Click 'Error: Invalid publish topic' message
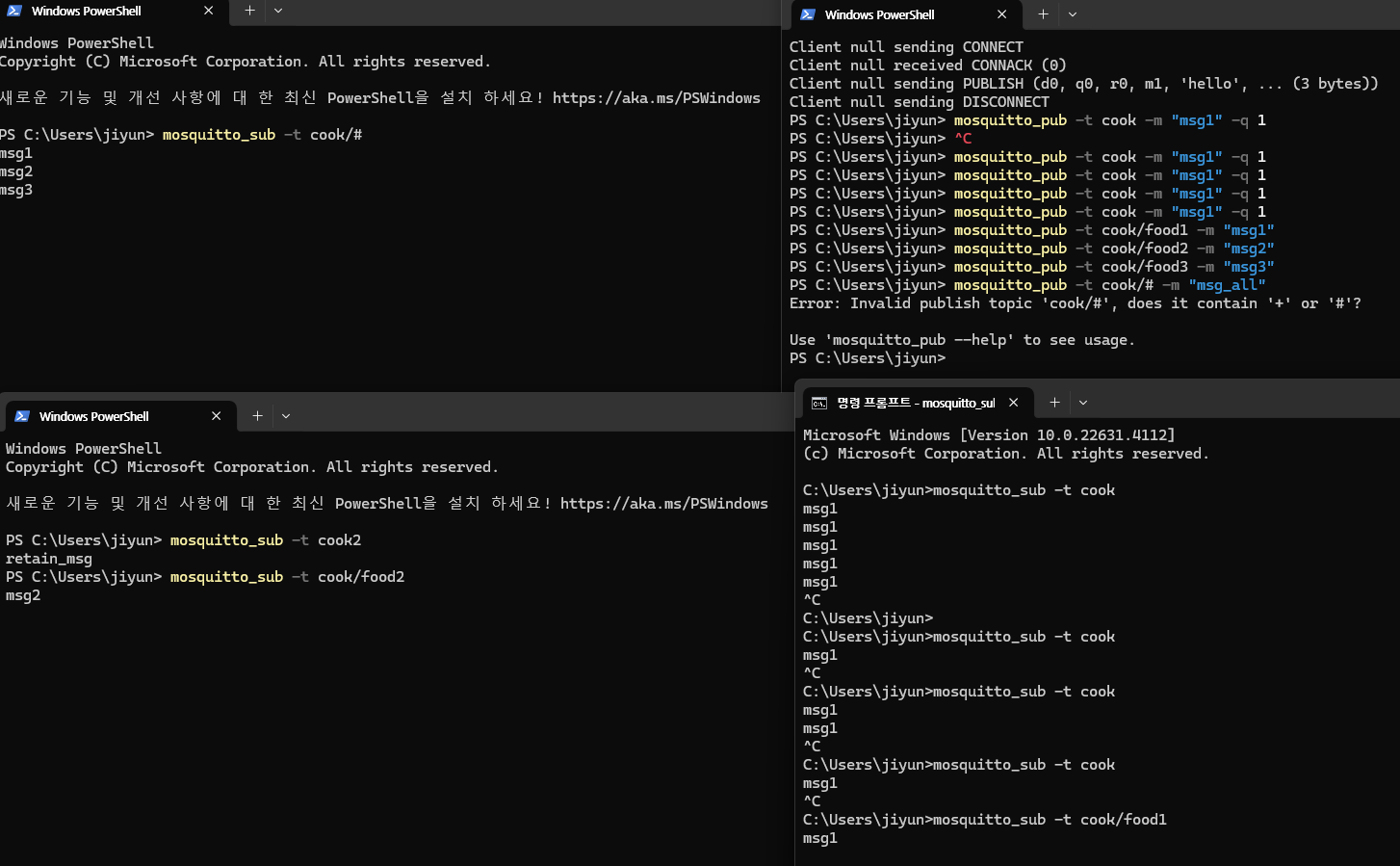Image resolution: width=1400 pixels, height=866 pixels. [x=1076, y=303]
